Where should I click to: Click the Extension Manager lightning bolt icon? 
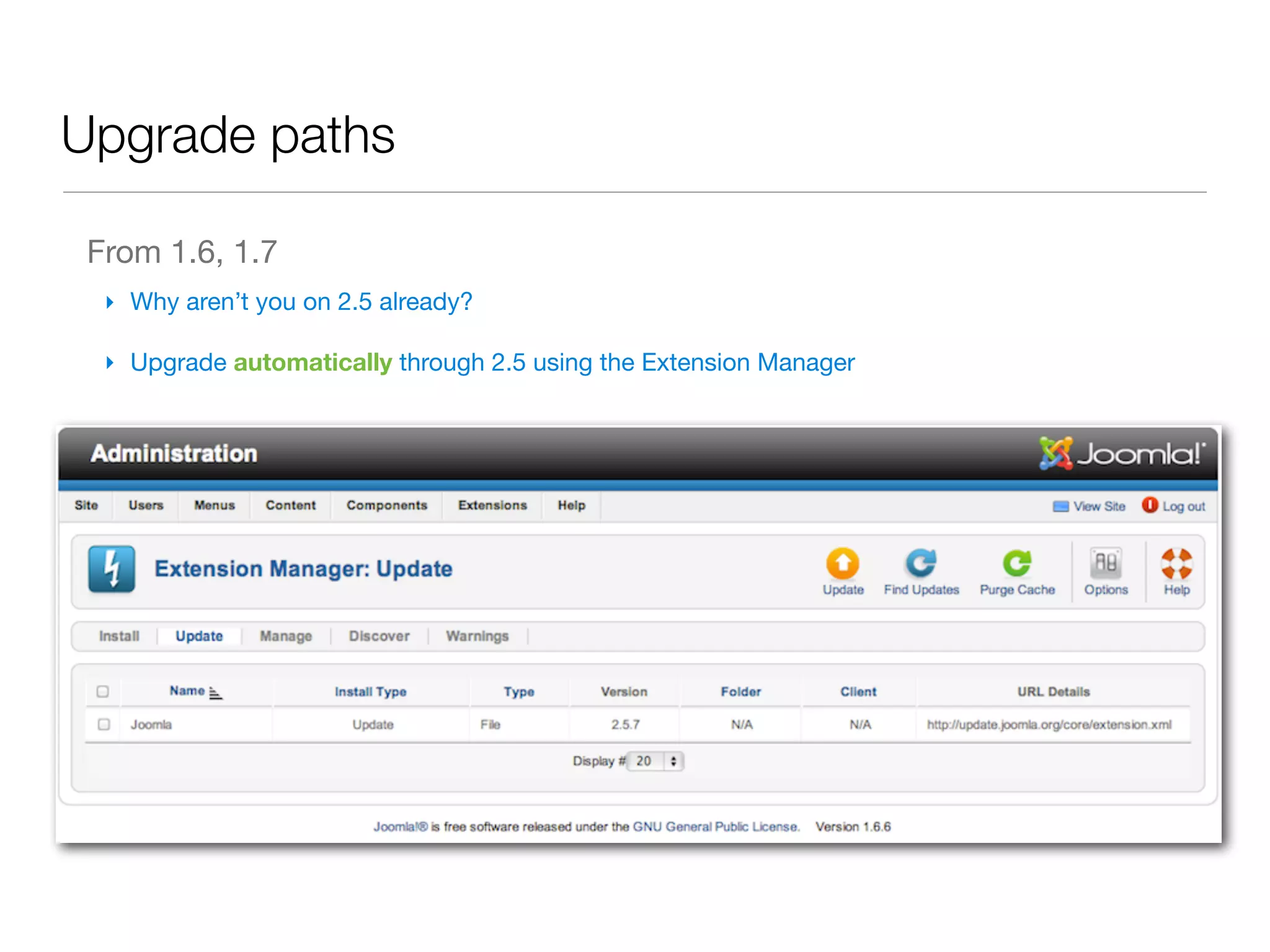pos(112,569)
